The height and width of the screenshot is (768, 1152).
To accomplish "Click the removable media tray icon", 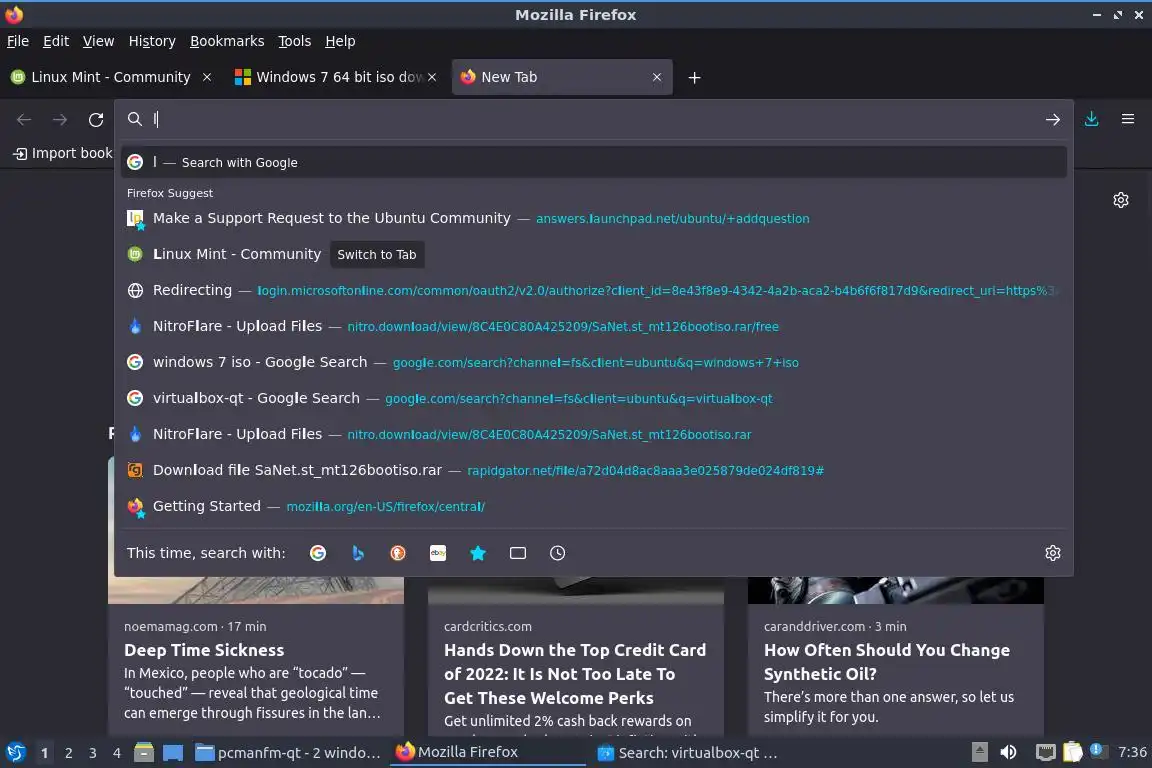I will coord(979,752).
